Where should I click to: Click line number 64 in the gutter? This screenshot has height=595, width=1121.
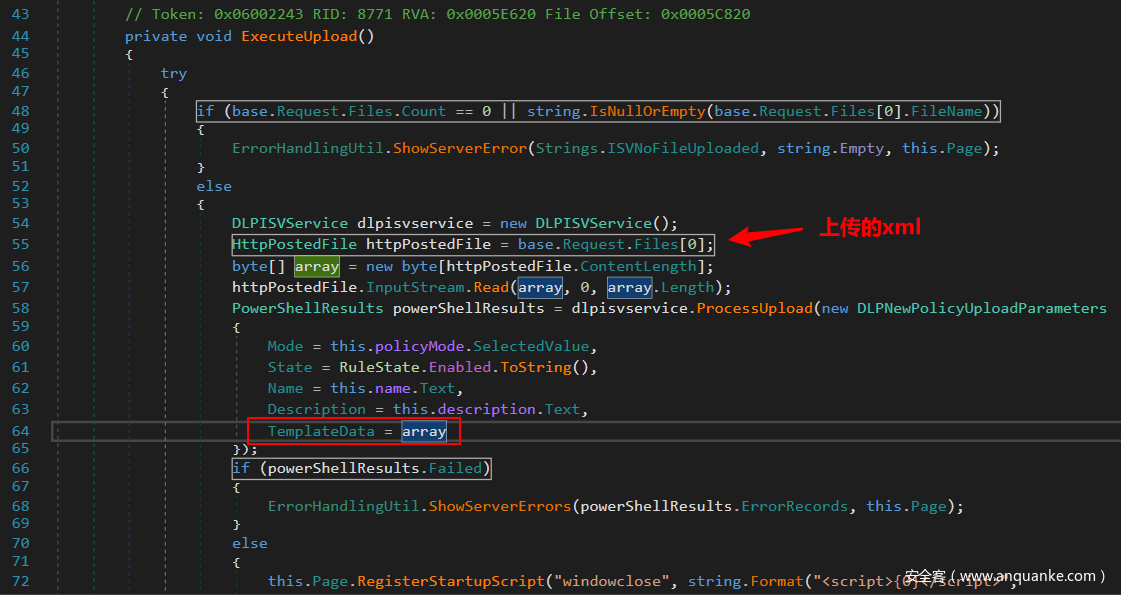(20, 431)
